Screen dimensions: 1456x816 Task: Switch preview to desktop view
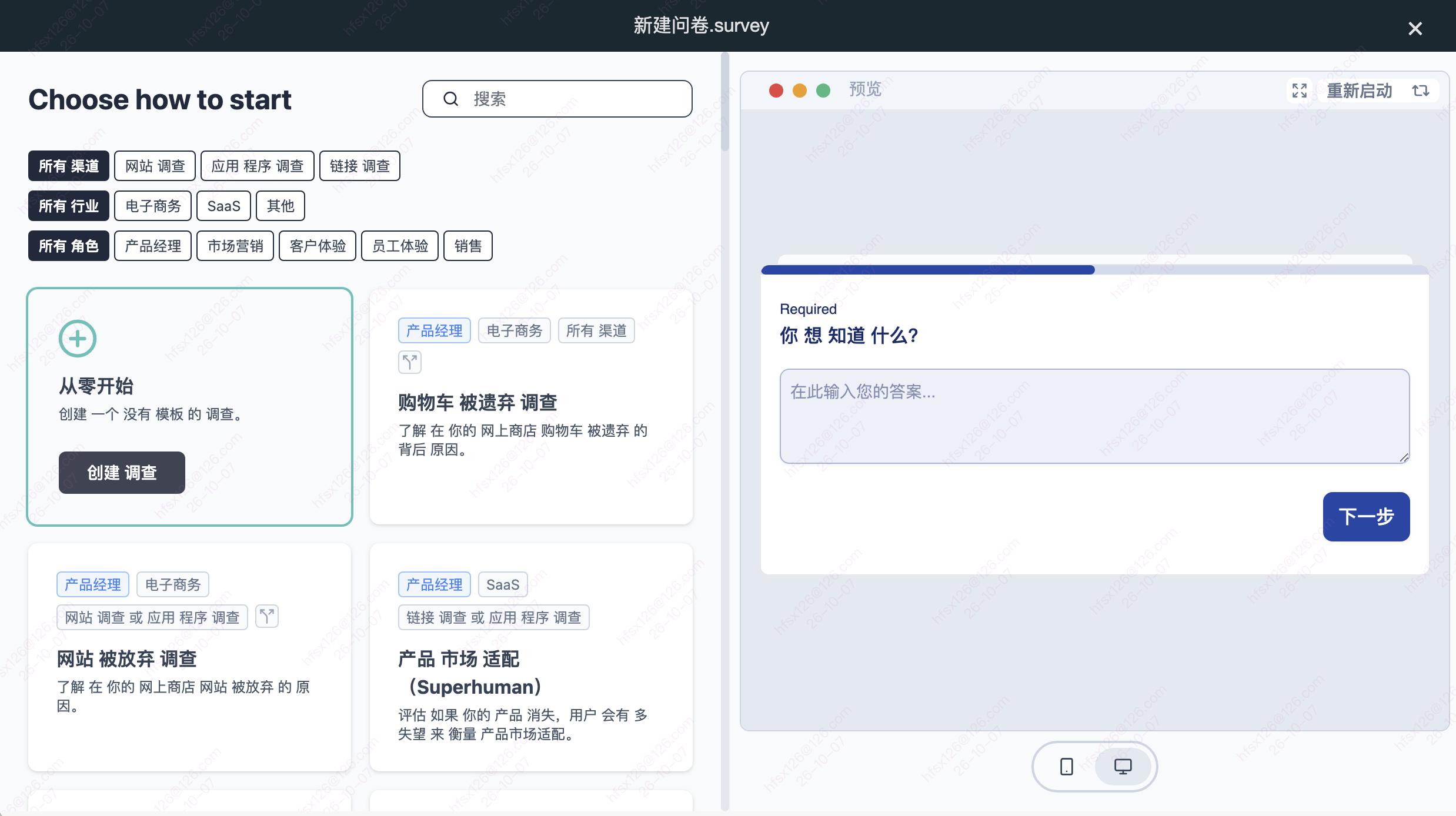tap(1123, 766)
